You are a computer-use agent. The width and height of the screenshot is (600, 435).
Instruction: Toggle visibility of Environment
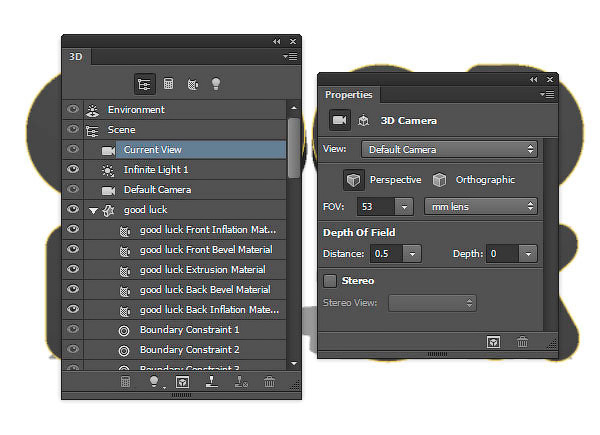point(73,109)
